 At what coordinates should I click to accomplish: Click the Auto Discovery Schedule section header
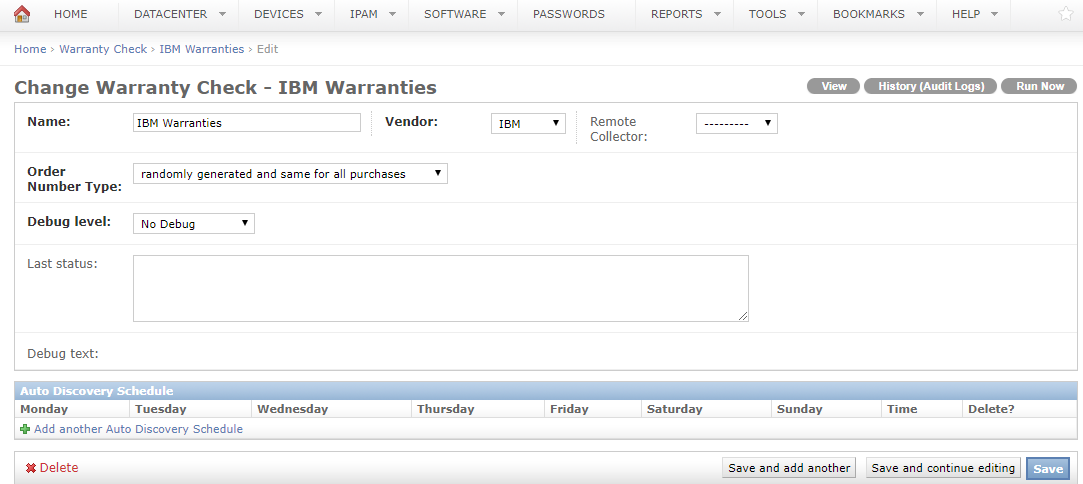coord(546,391)
